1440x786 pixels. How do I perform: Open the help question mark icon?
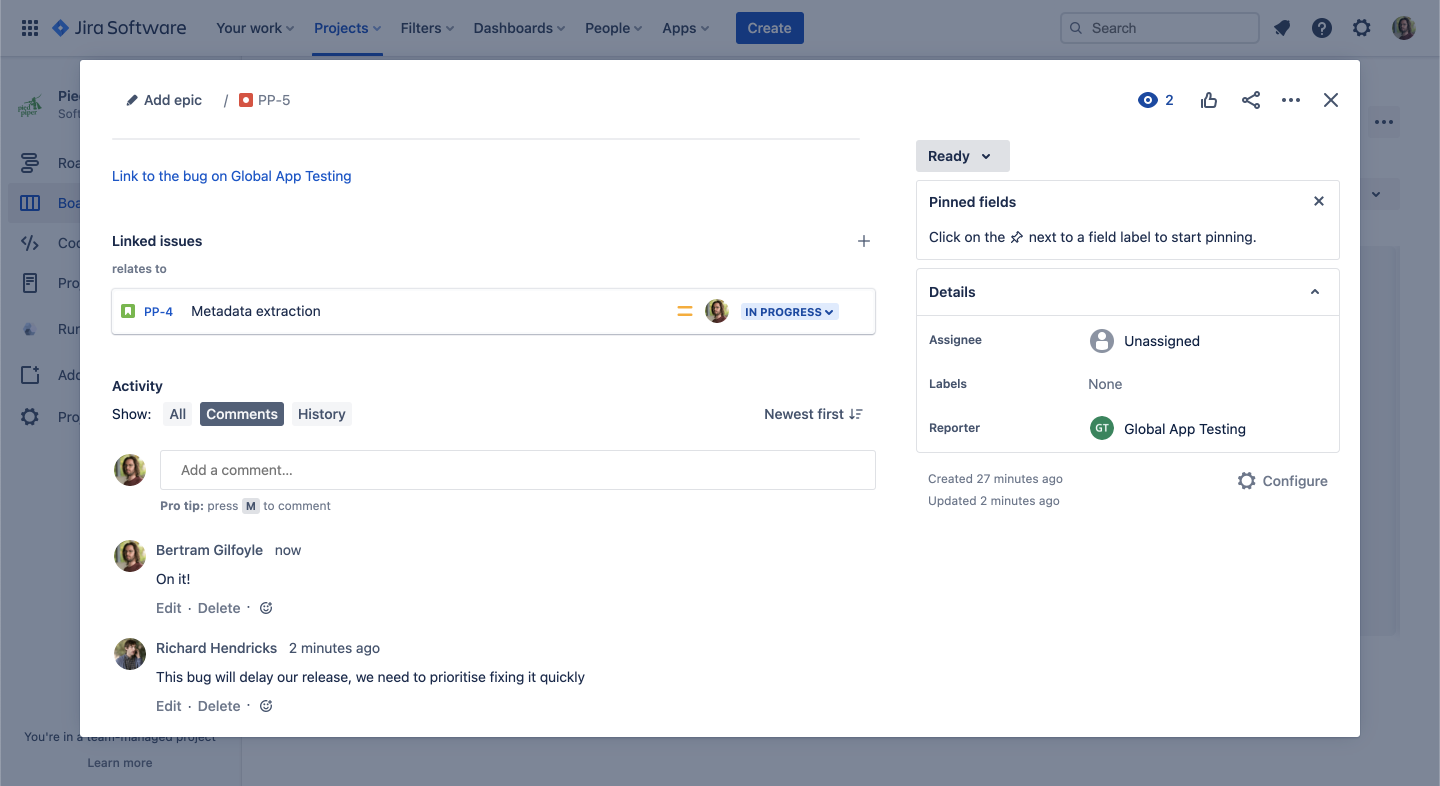coord(1322,28)
